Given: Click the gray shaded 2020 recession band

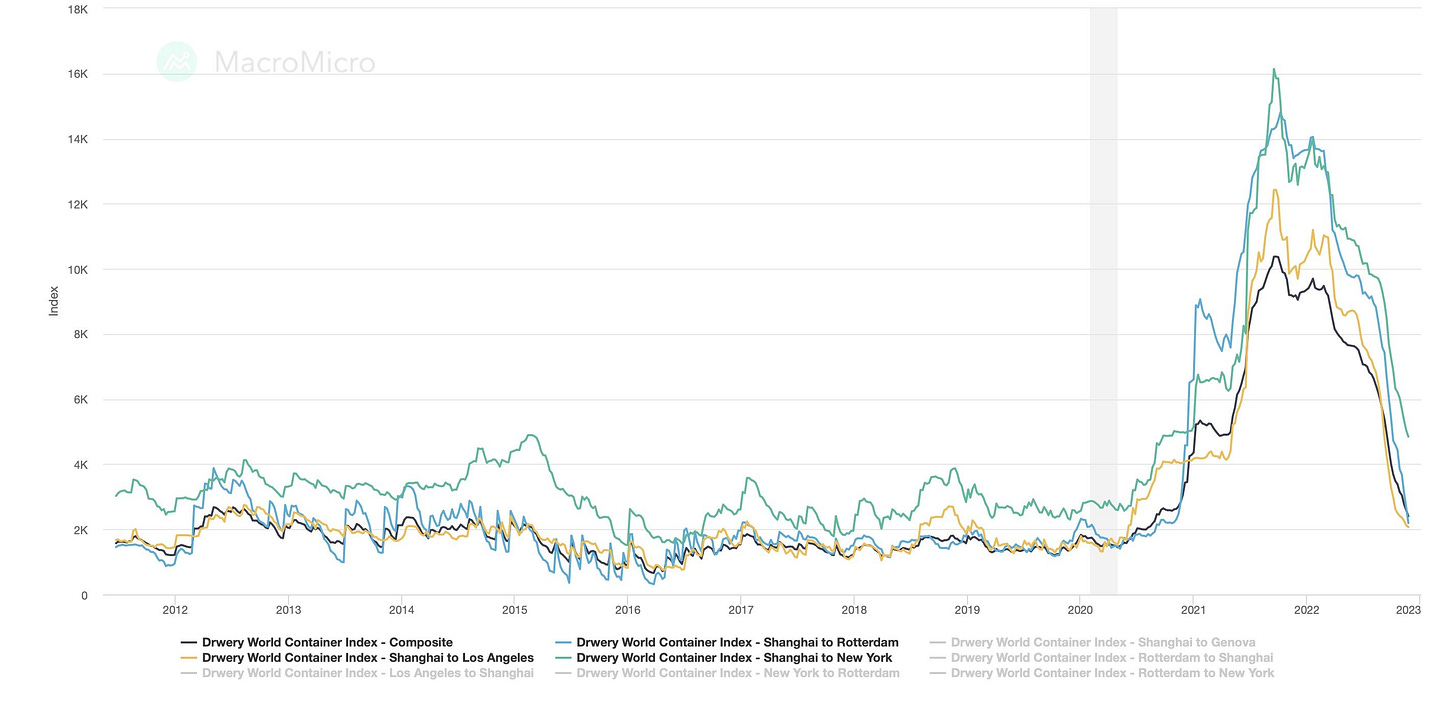Looking at the screenshot, I should (1103, 300).
